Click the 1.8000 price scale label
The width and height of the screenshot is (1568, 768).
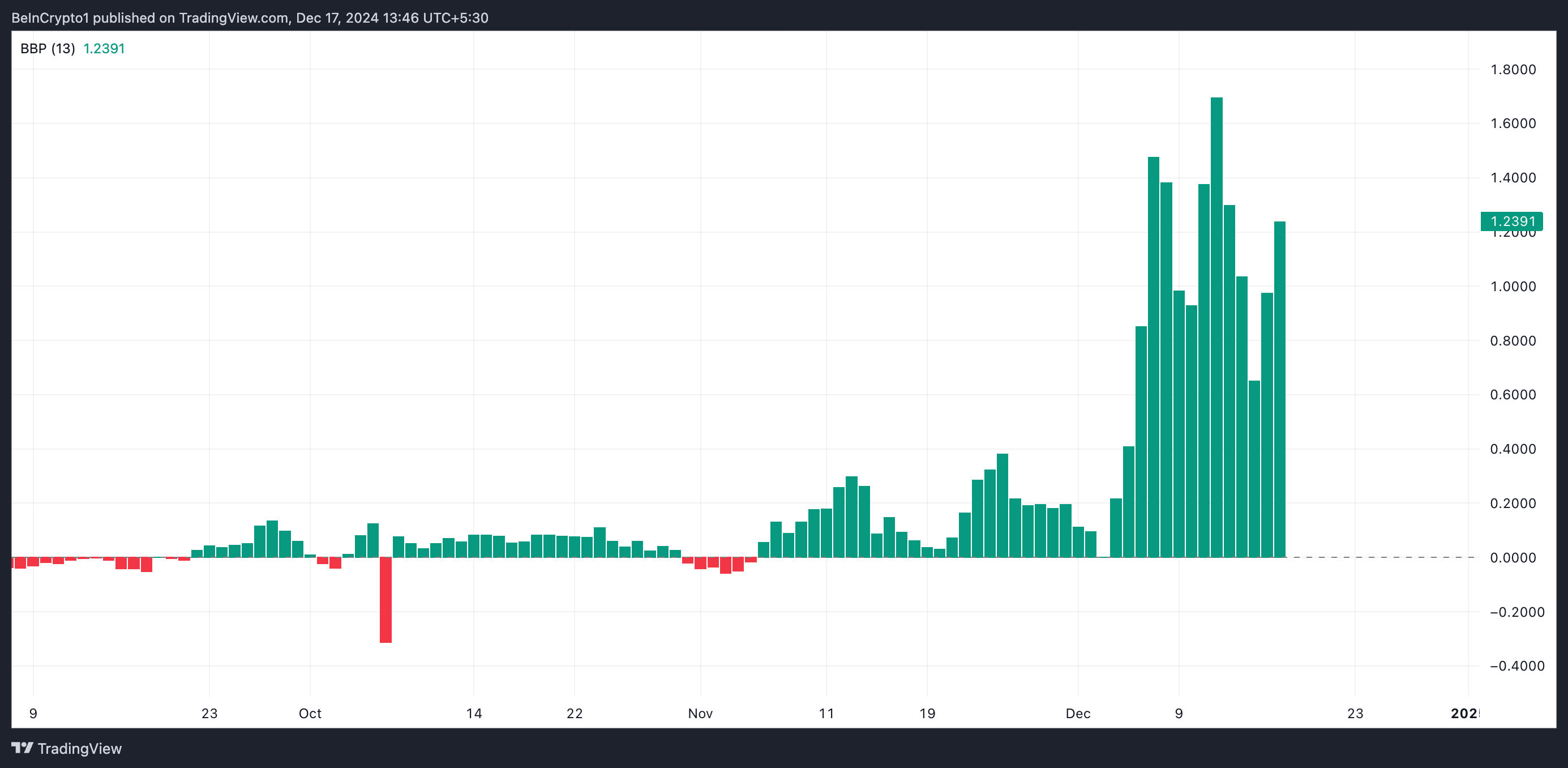coord(1513,70)
